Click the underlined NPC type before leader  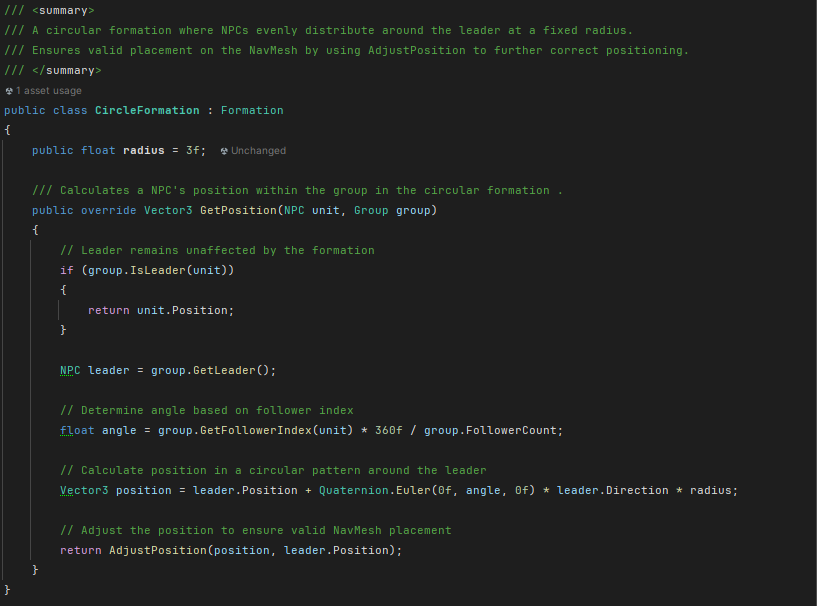[70, 370]
